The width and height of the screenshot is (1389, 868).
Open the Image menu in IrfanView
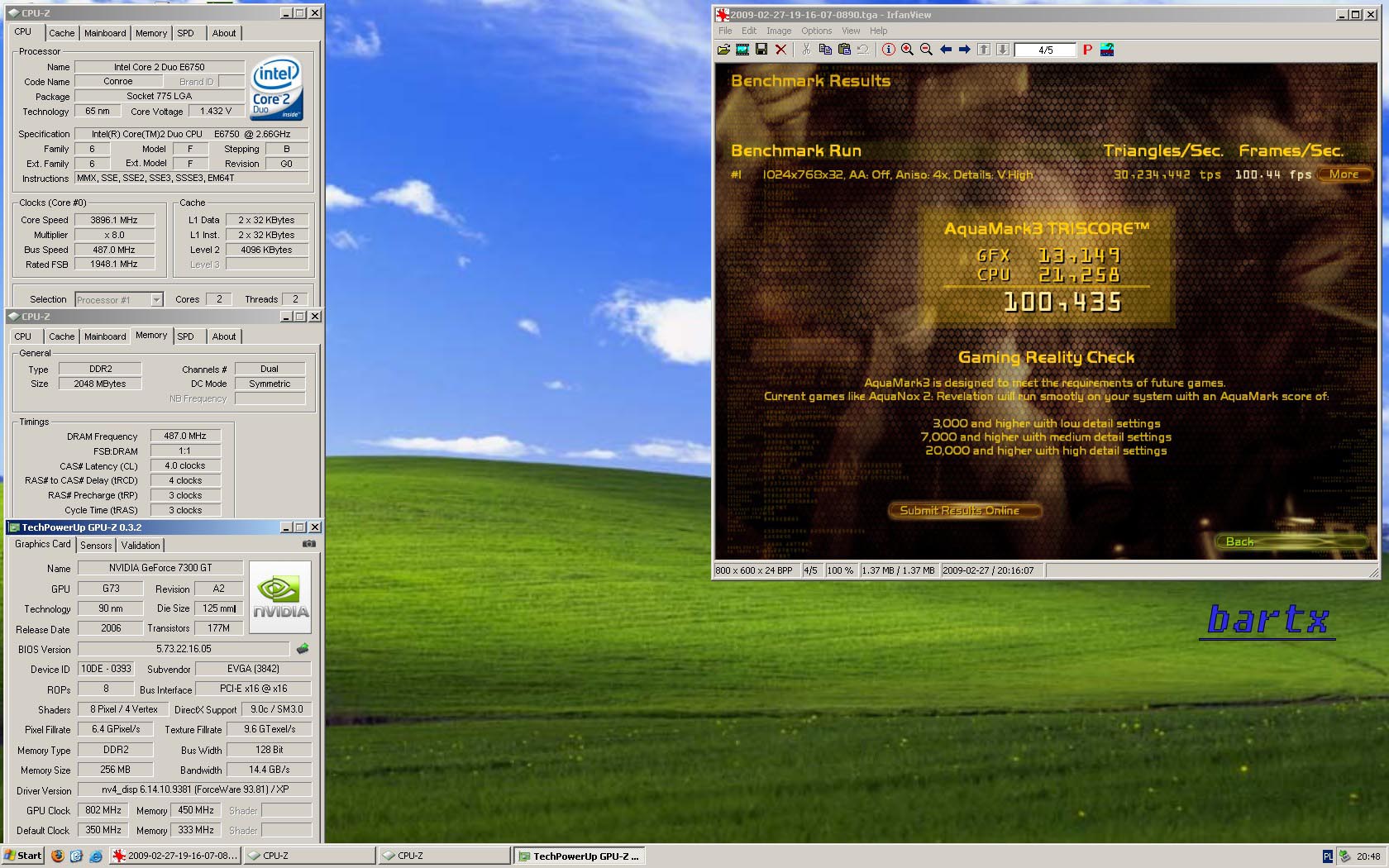[x=779, y=31]
